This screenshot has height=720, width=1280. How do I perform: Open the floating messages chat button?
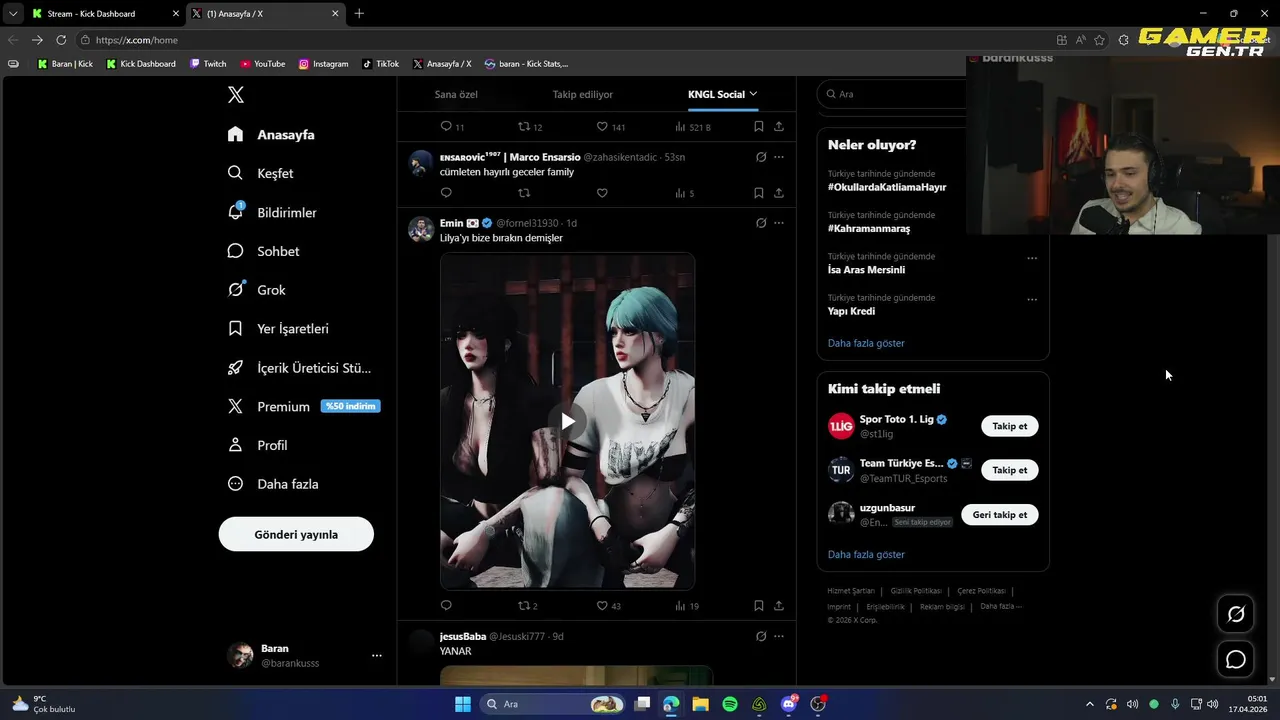coord(1236,659)
